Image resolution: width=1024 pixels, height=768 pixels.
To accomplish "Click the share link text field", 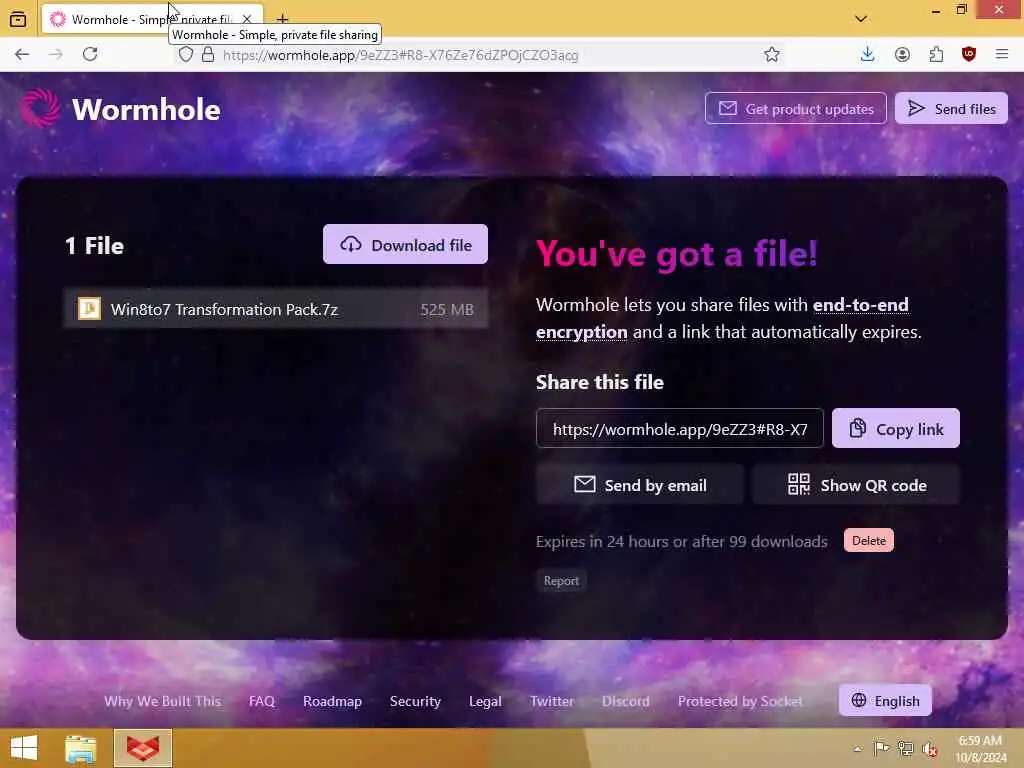I will pyautogui.click(x=680, y=428).
